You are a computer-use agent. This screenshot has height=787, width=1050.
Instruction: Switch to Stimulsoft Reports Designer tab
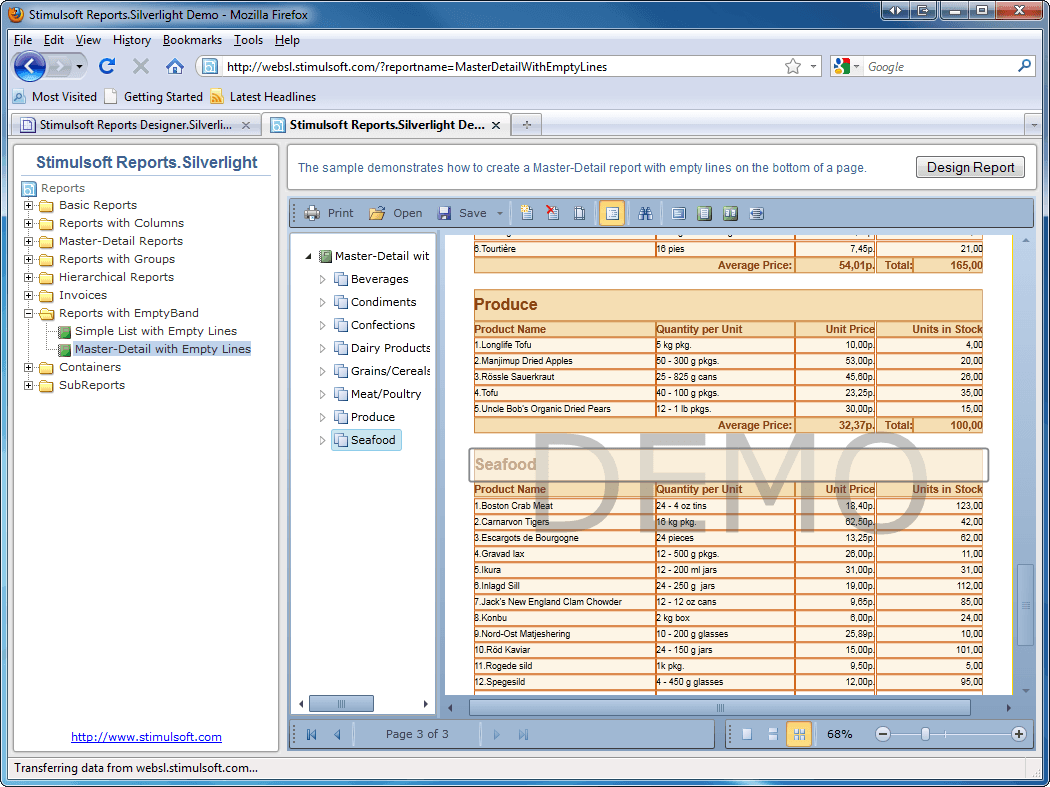click(x=136, y=125)
